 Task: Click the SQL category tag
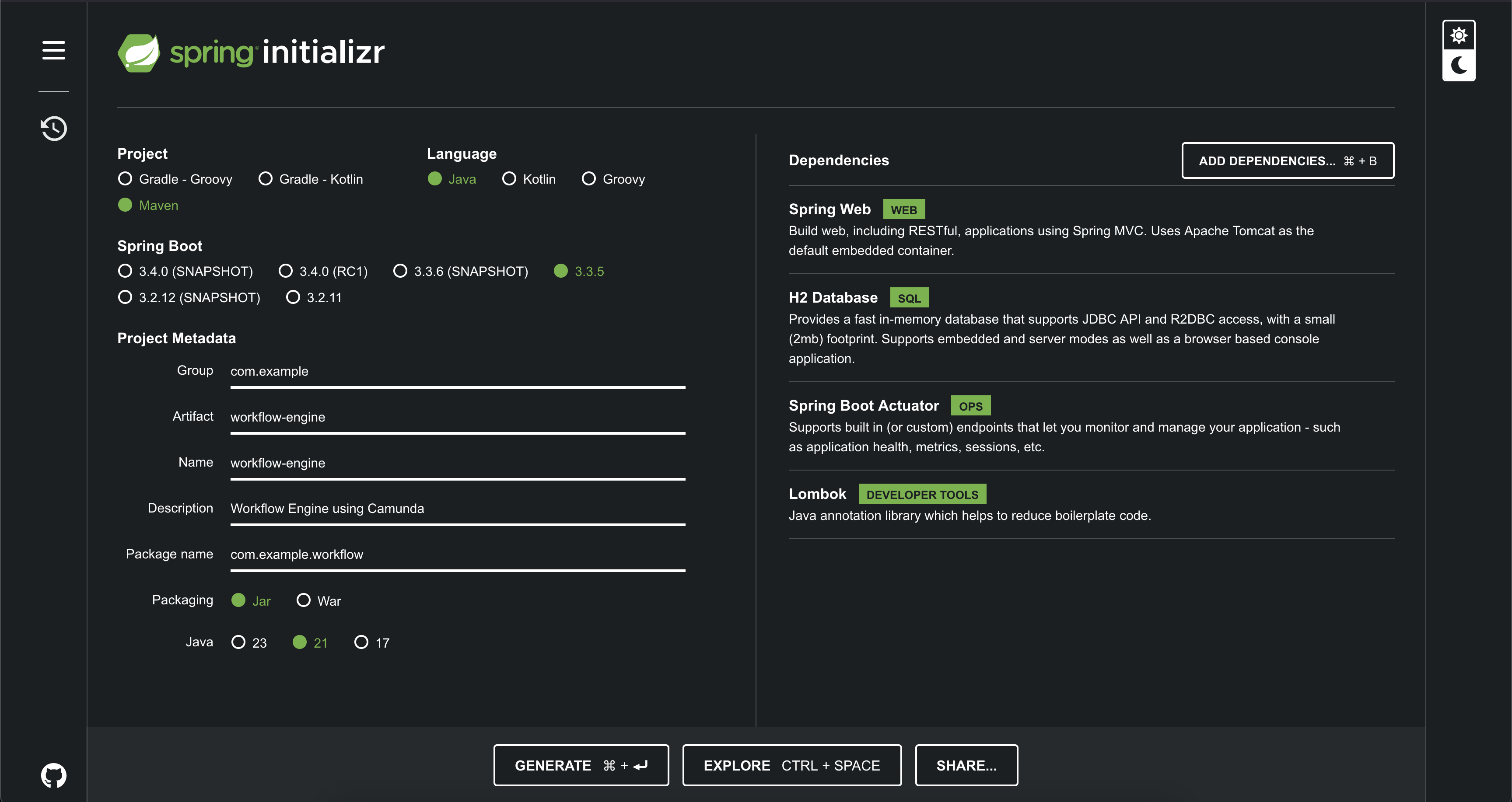[x=909, y=298]
